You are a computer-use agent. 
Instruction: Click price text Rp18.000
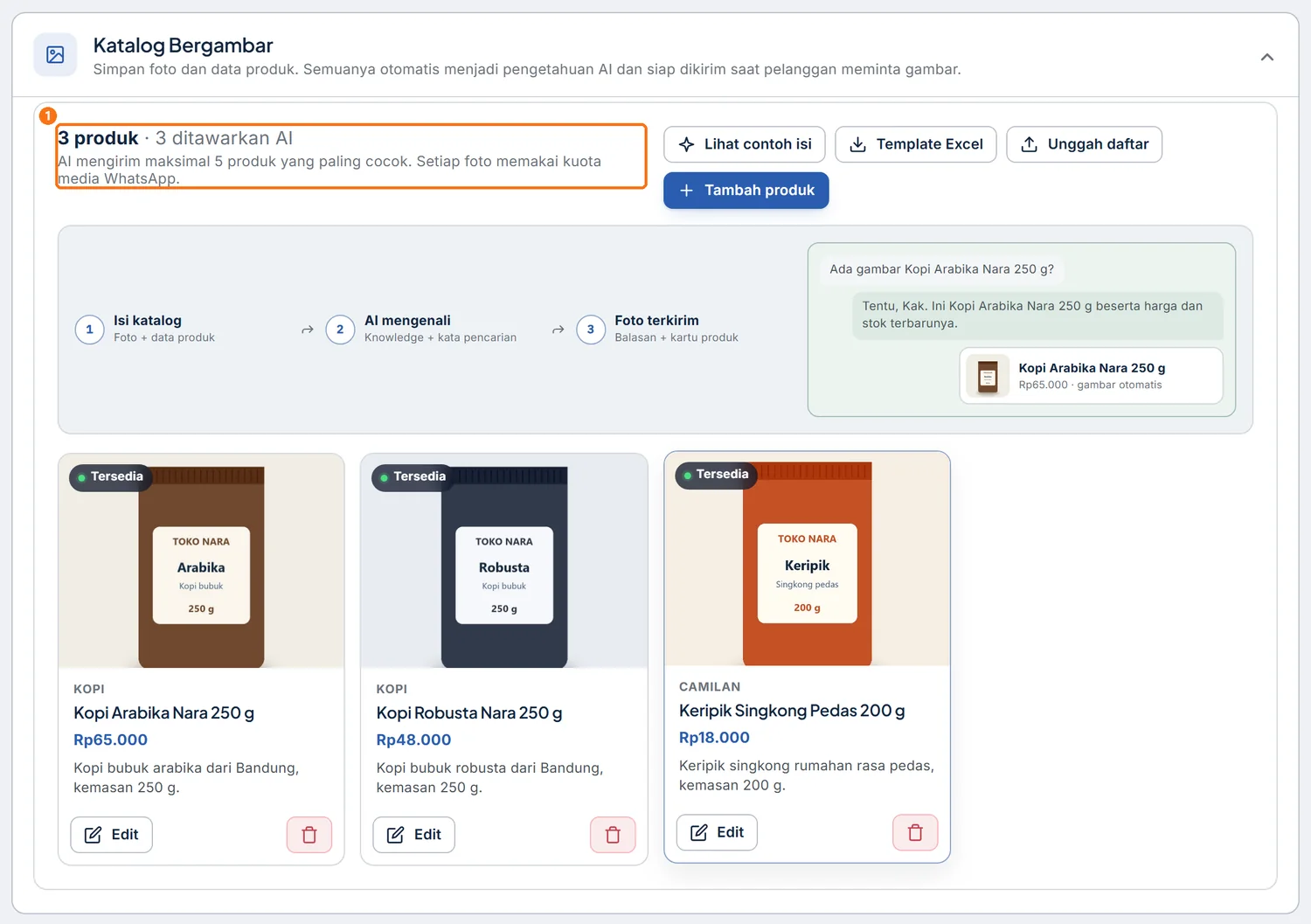point(714,738)
